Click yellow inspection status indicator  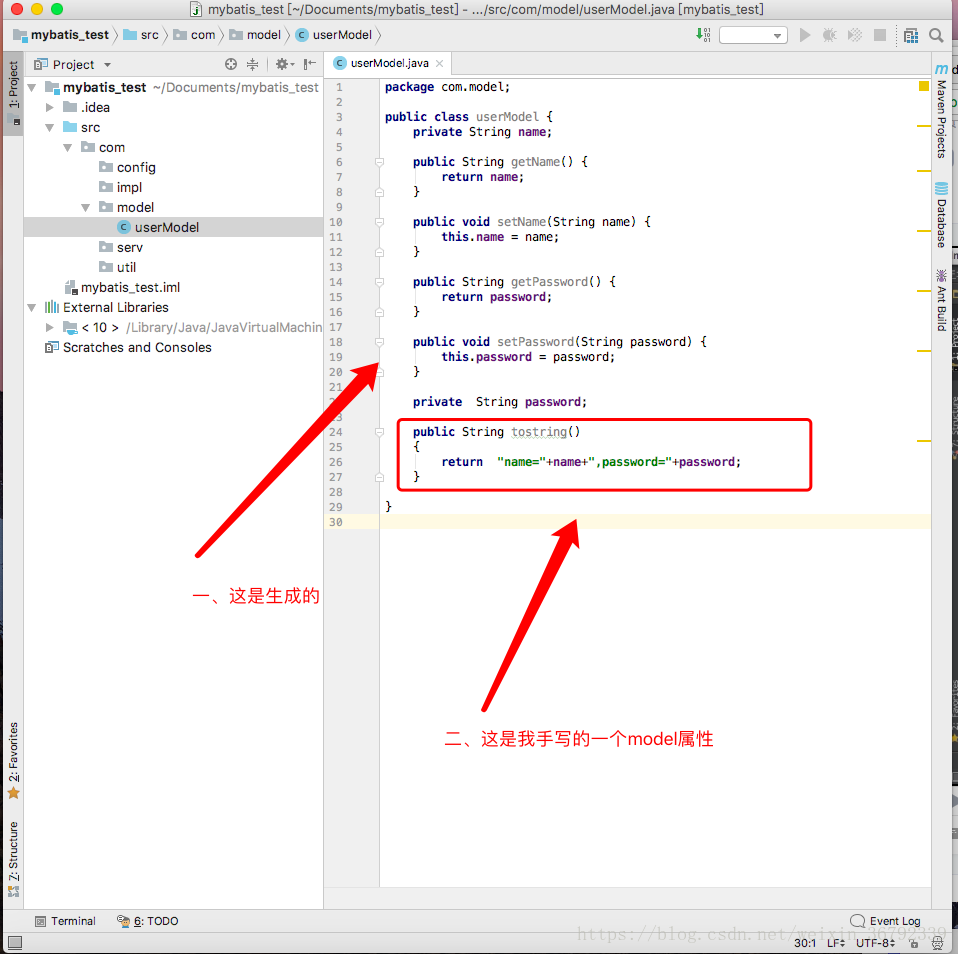tap(924, 86)
